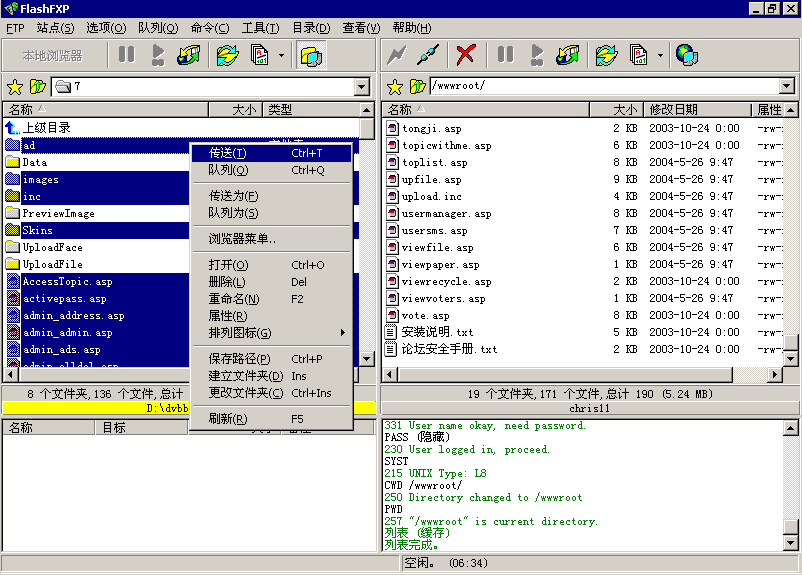Click the 上级目录 parent folder icon
Image resolution: width=802 pixels, height=575 pixels.
tap(13, 128)
